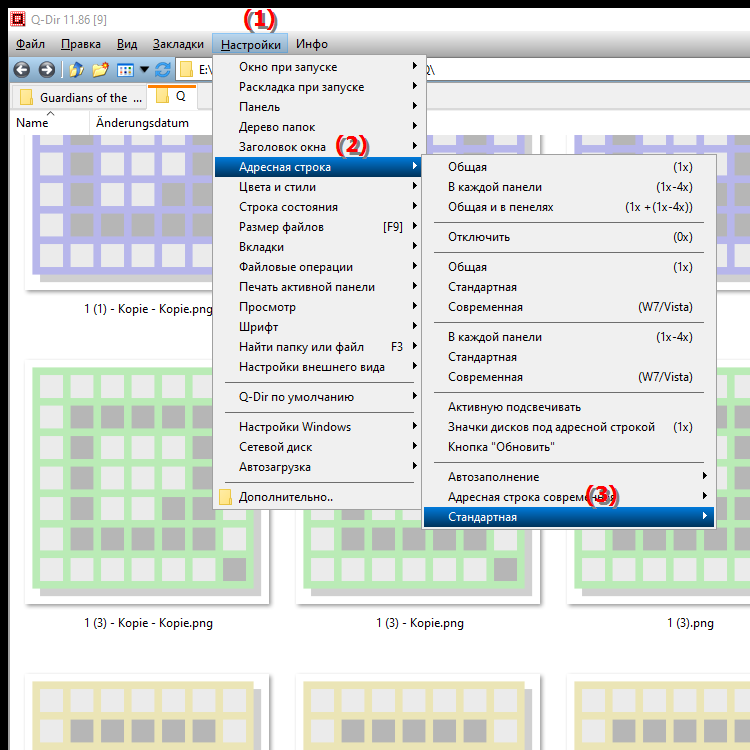This screenshot has height=750, width=750.
Task: Open the Размер файлов [F9] submenu
Action: point(318,227)
